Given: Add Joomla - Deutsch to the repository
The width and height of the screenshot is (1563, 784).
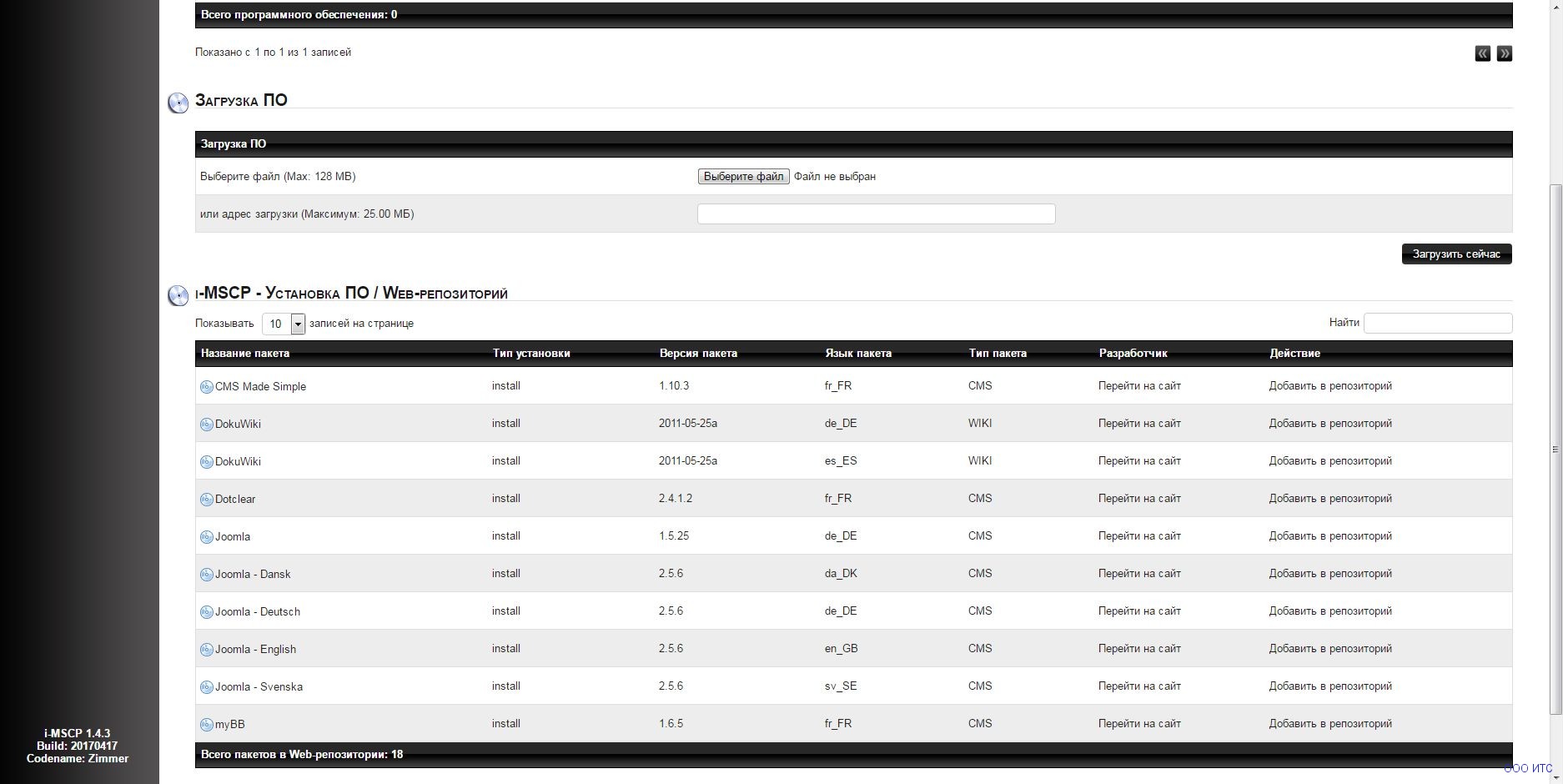Looking at the screenshot, I should pyautogui.click(x=1330, y=611).
